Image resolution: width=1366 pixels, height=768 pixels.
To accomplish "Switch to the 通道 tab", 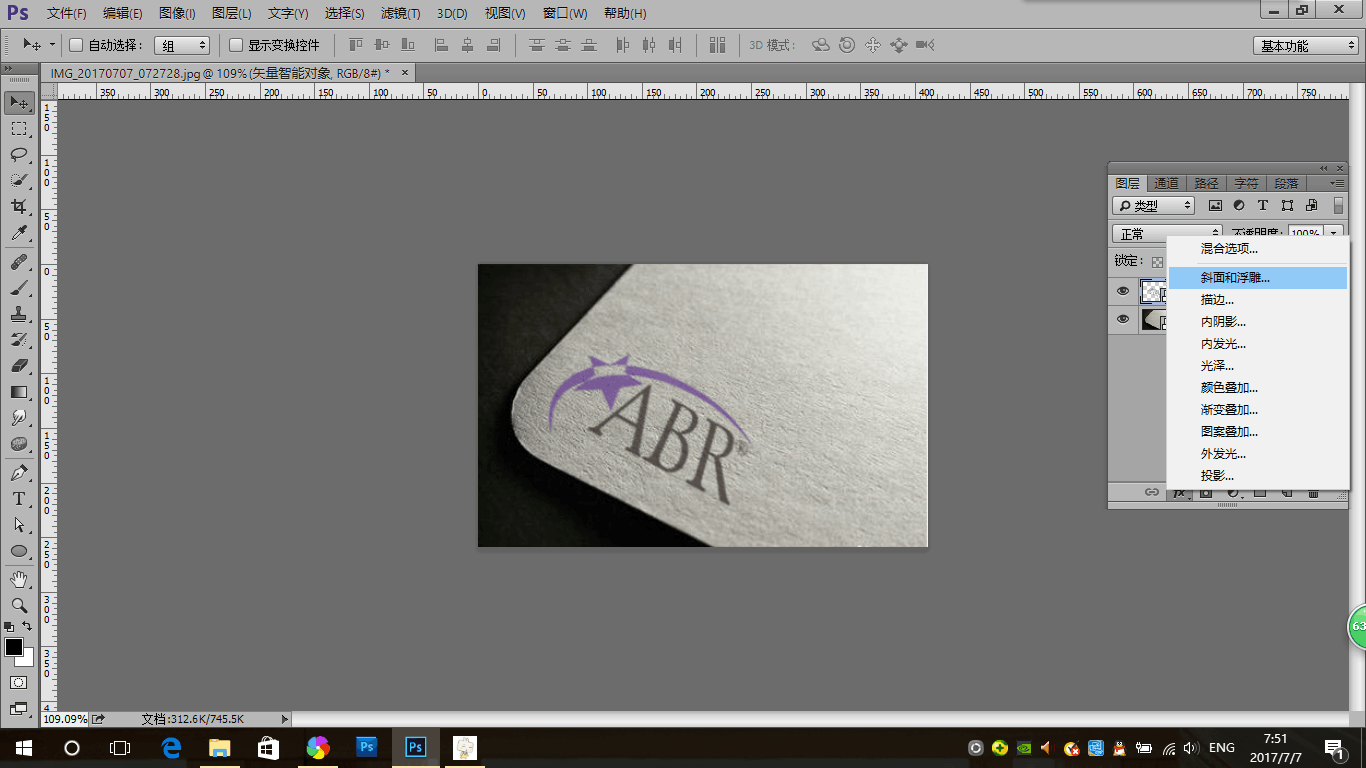I will (x=1166, y=184).
